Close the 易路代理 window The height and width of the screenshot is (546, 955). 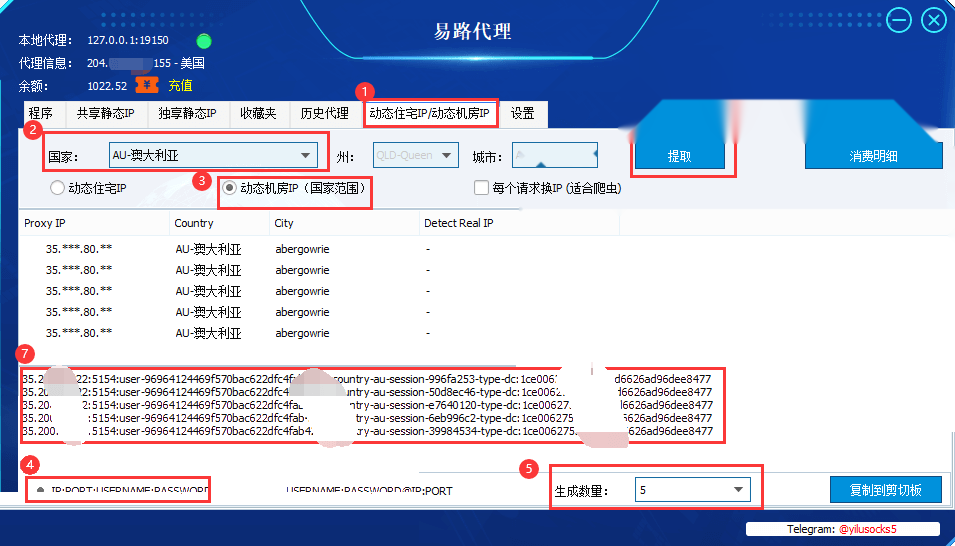click(934, 20)
